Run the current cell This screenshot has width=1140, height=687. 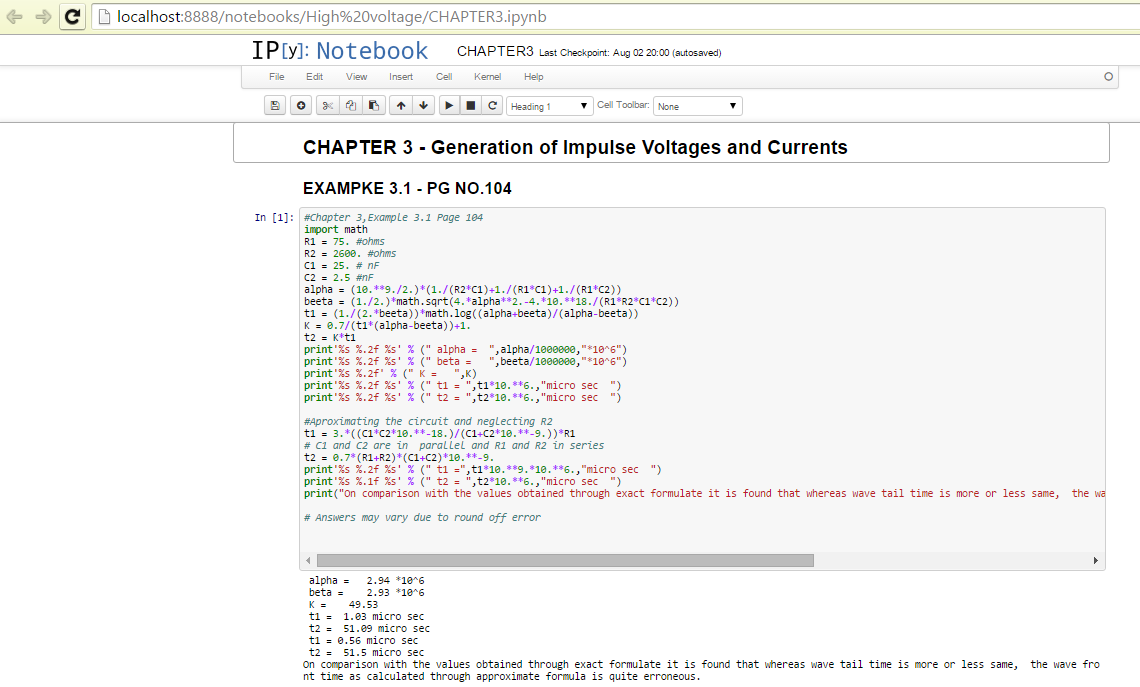(449, 106)
